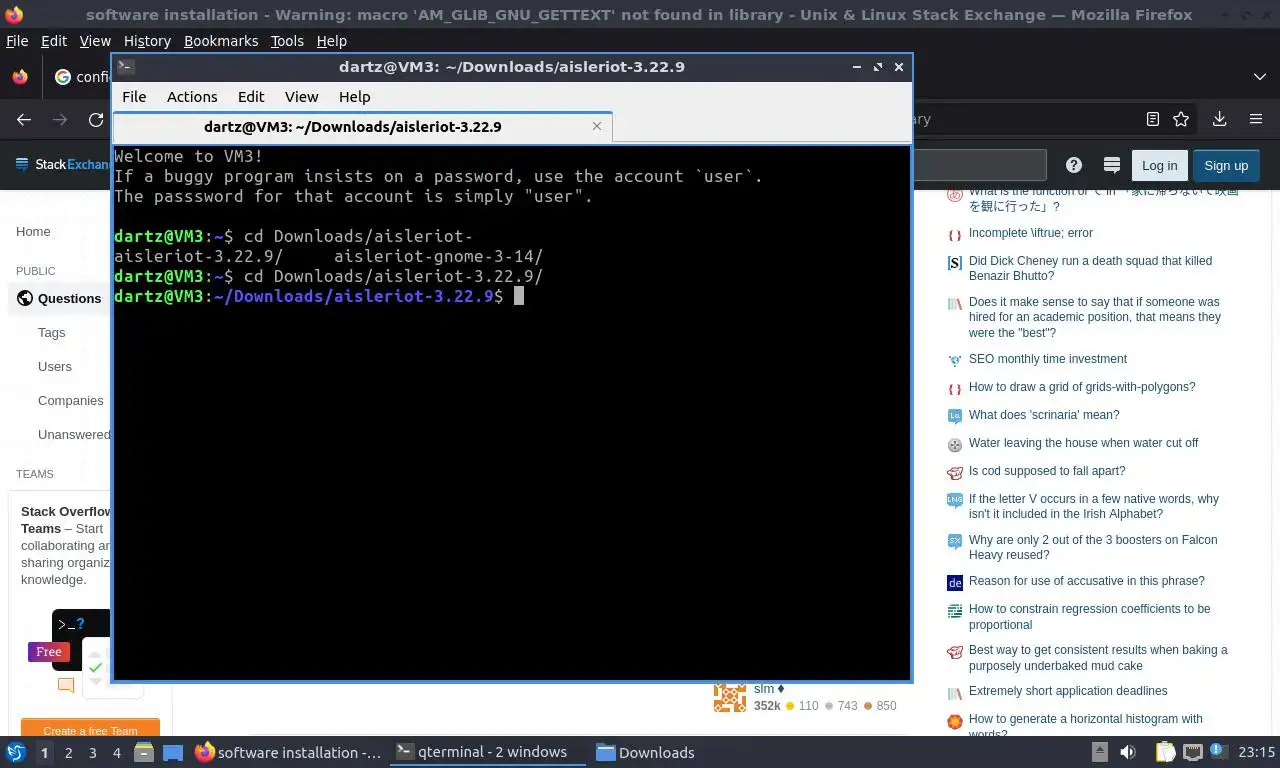This screenshot has height=768, width=1280.
Task: Open Unanswered in the left sidebar
Action: click(x=74, y=434)
